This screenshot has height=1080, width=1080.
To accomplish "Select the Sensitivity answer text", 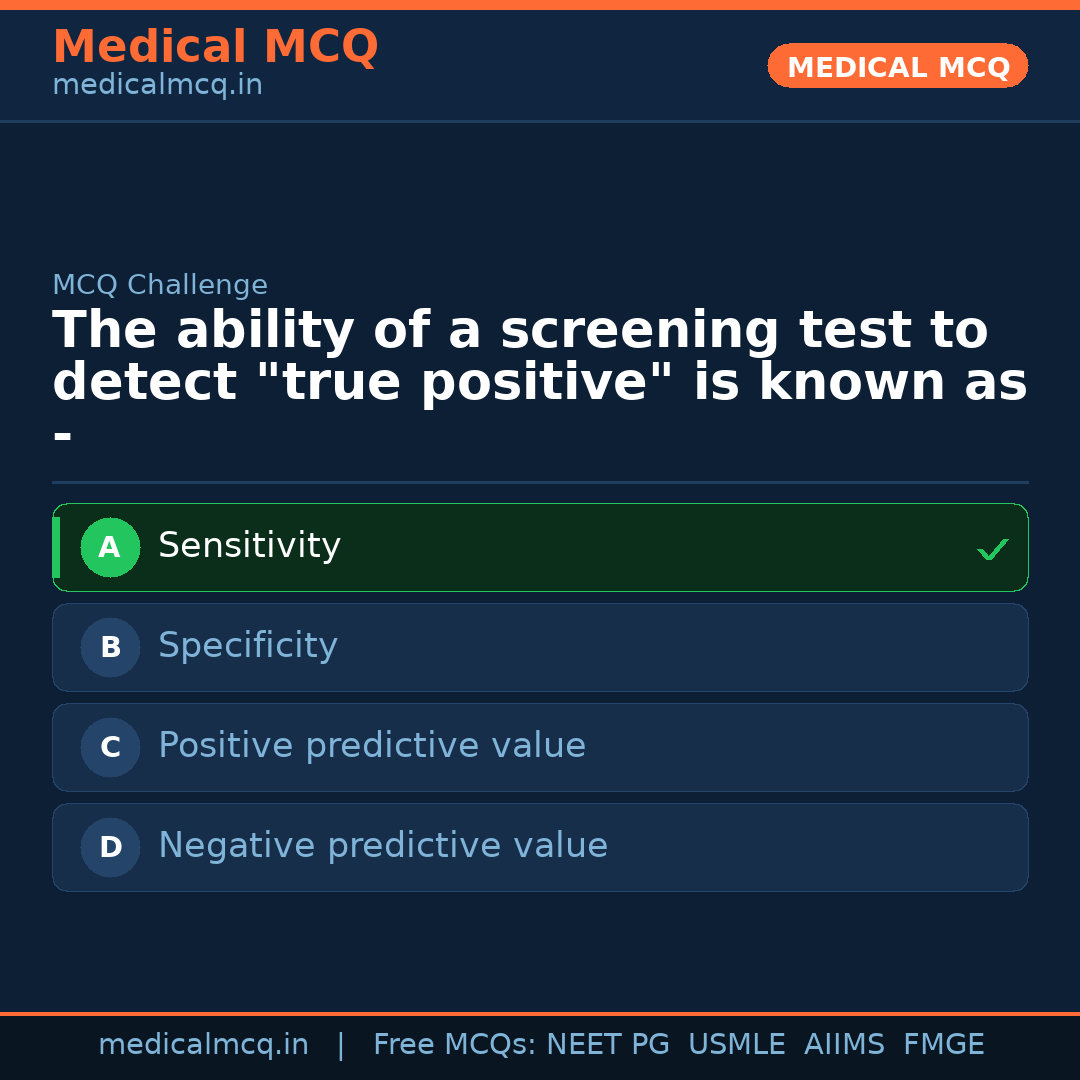I will [249, 546].
